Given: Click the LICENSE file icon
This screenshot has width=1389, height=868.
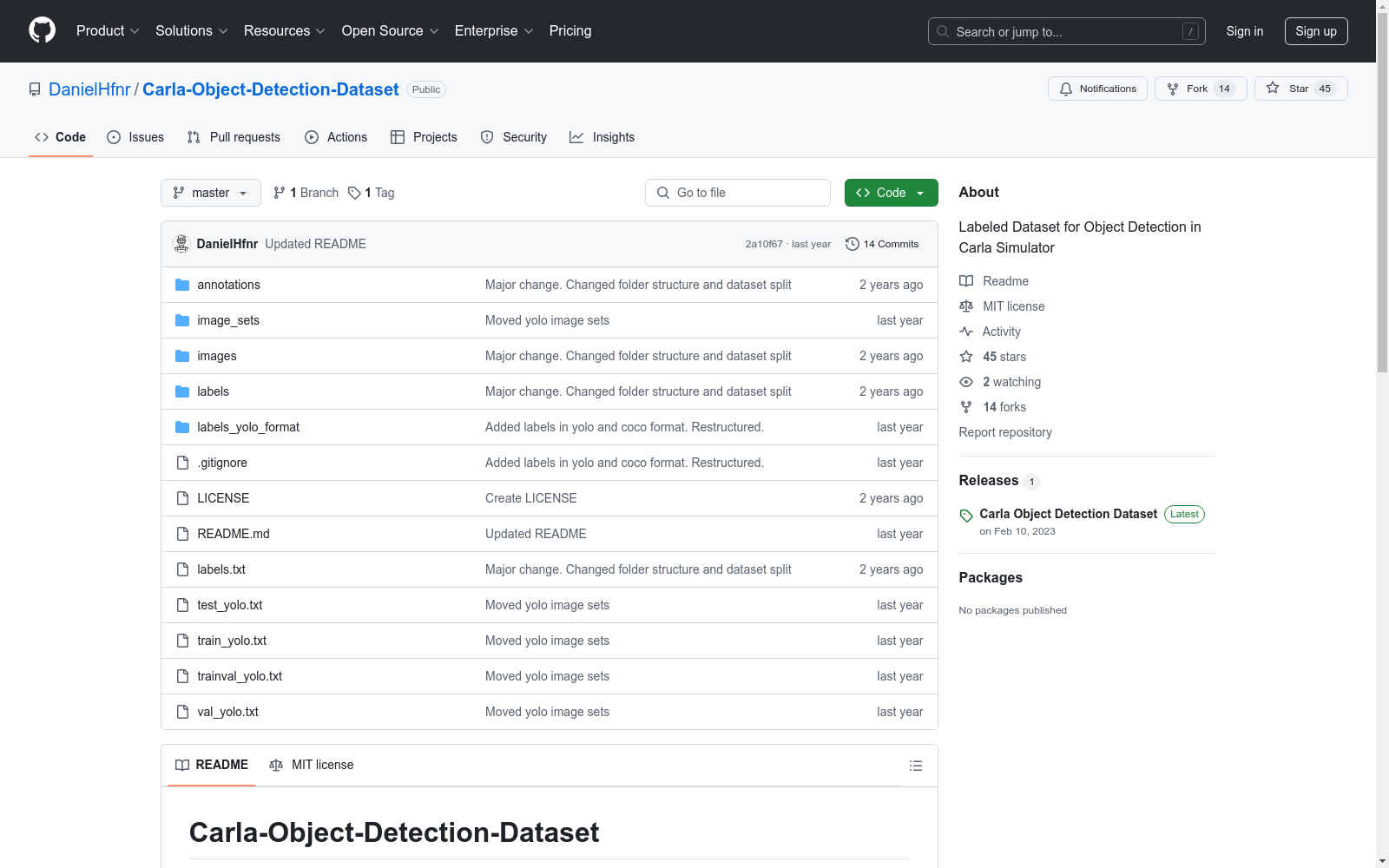Looking at the screenshot, I should click(x=182, y=498).
